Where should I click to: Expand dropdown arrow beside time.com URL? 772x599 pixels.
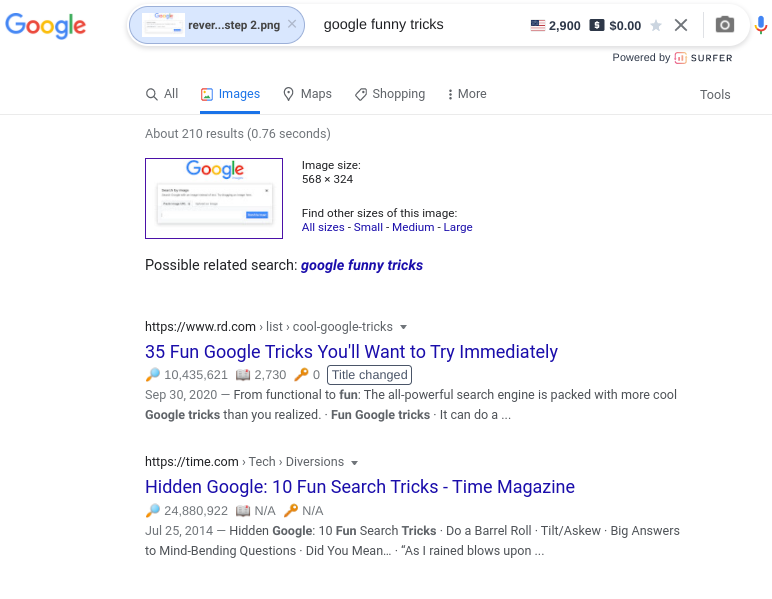pos(354,463)
